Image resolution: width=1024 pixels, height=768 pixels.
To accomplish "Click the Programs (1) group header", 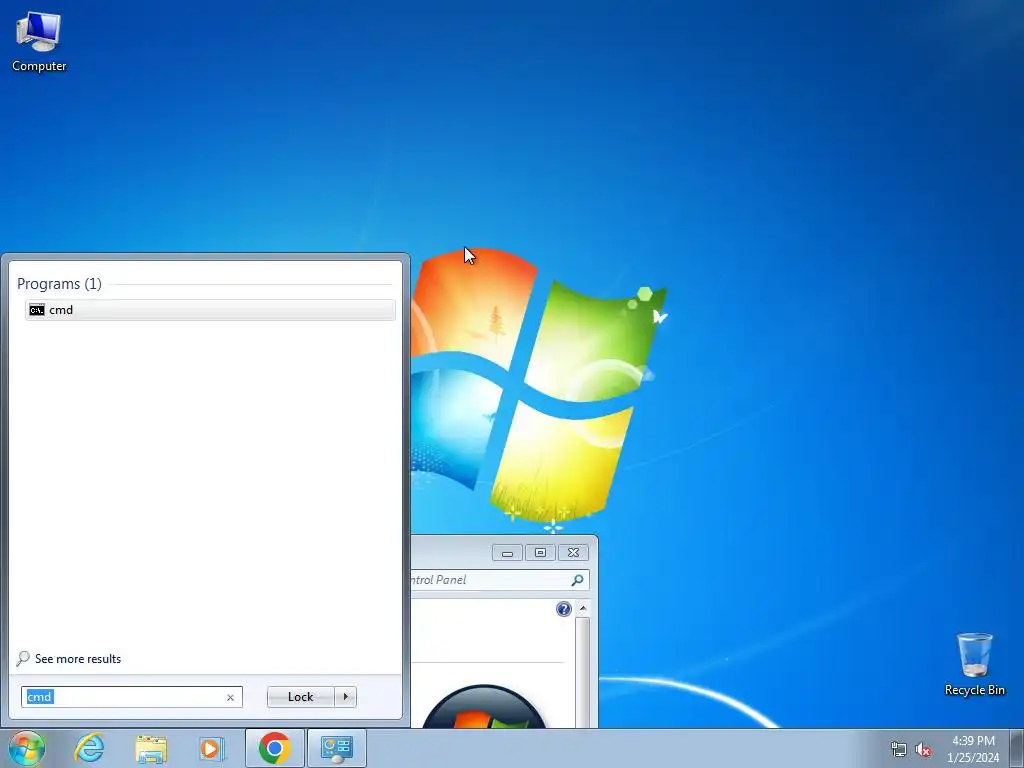I will tap(59, 283).
